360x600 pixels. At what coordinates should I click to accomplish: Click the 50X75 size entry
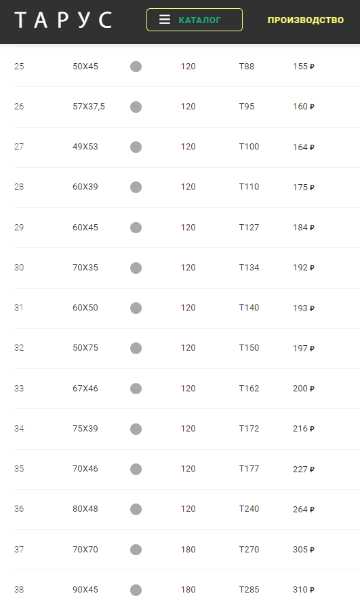pos(85,348)
